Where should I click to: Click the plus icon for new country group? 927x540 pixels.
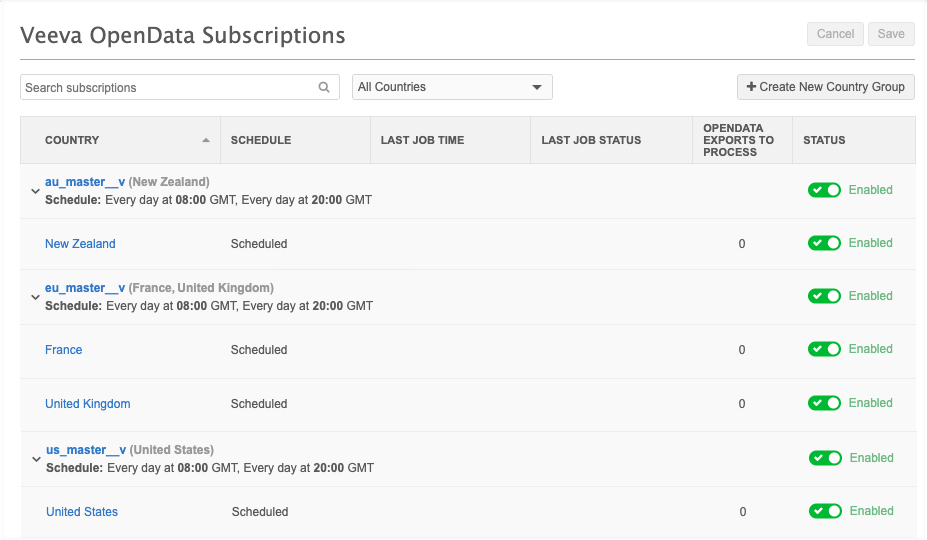751,86
